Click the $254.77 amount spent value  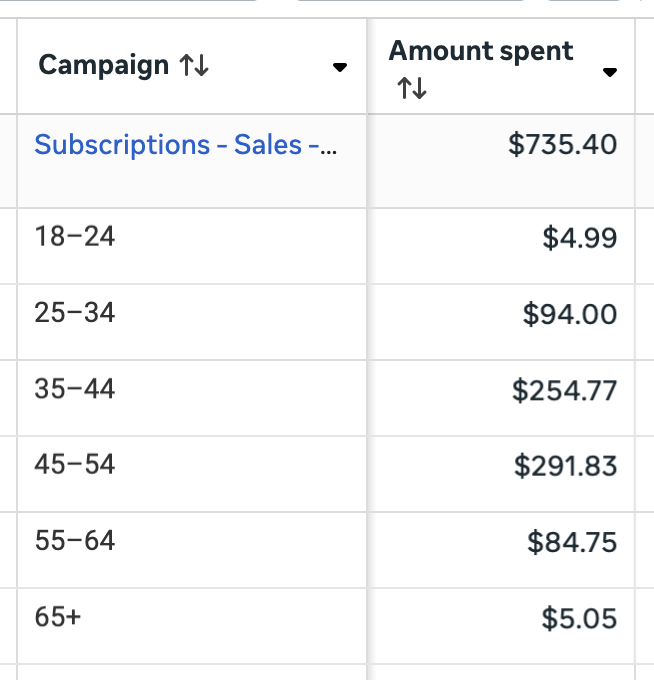[564, 390]
